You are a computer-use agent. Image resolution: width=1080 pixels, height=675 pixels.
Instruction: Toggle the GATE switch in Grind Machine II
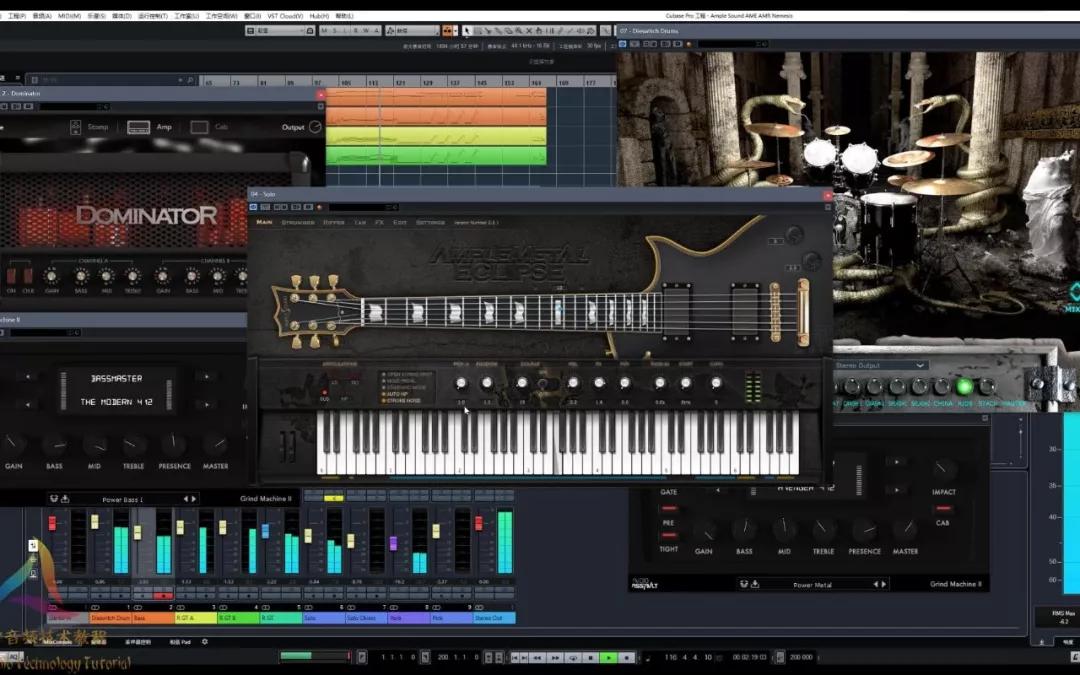coord(668,508)
